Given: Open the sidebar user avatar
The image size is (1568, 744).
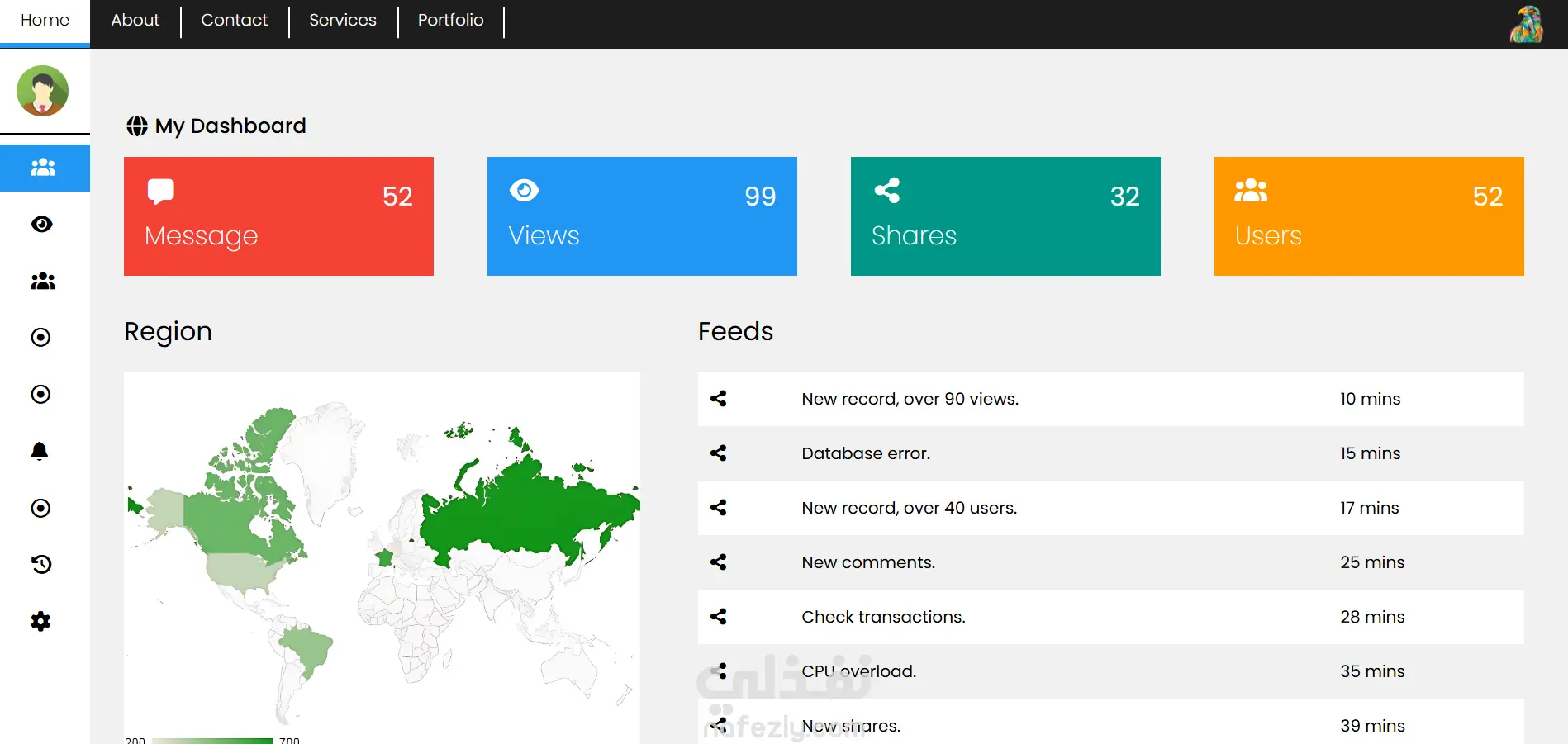Looking at the screenshot, I should pos(43,91).
